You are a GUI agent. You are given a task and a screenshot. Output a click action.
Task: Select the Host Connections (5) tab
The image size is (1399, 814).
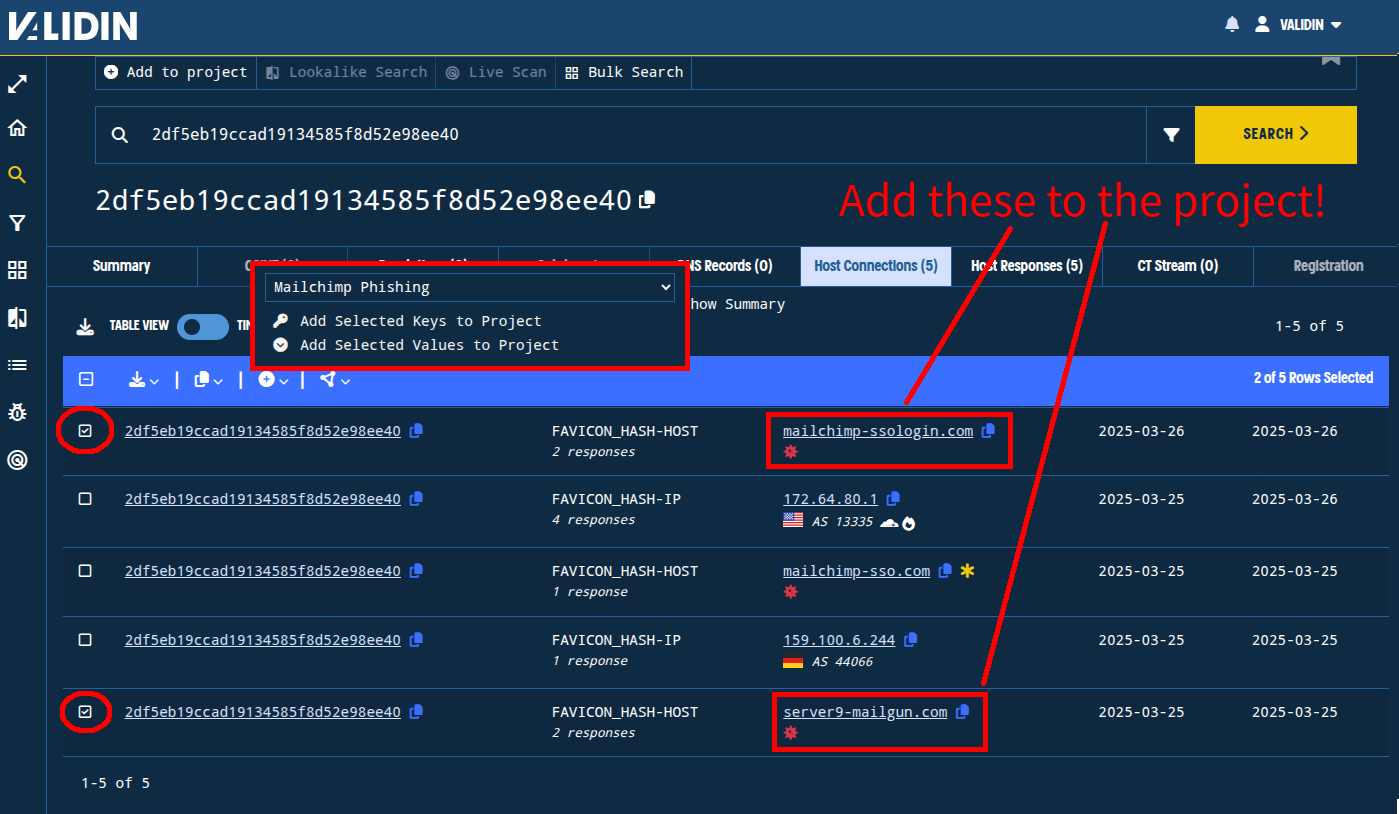(876, 266)
